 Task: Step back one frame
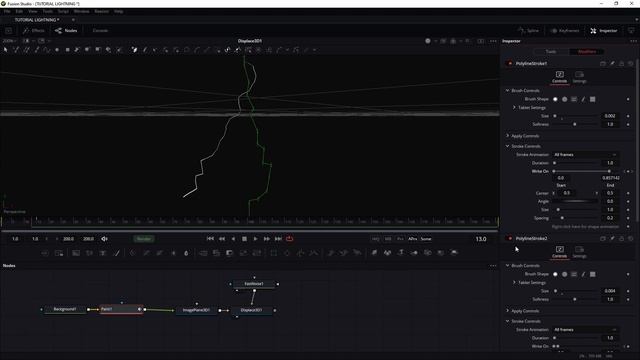(222, 239)
